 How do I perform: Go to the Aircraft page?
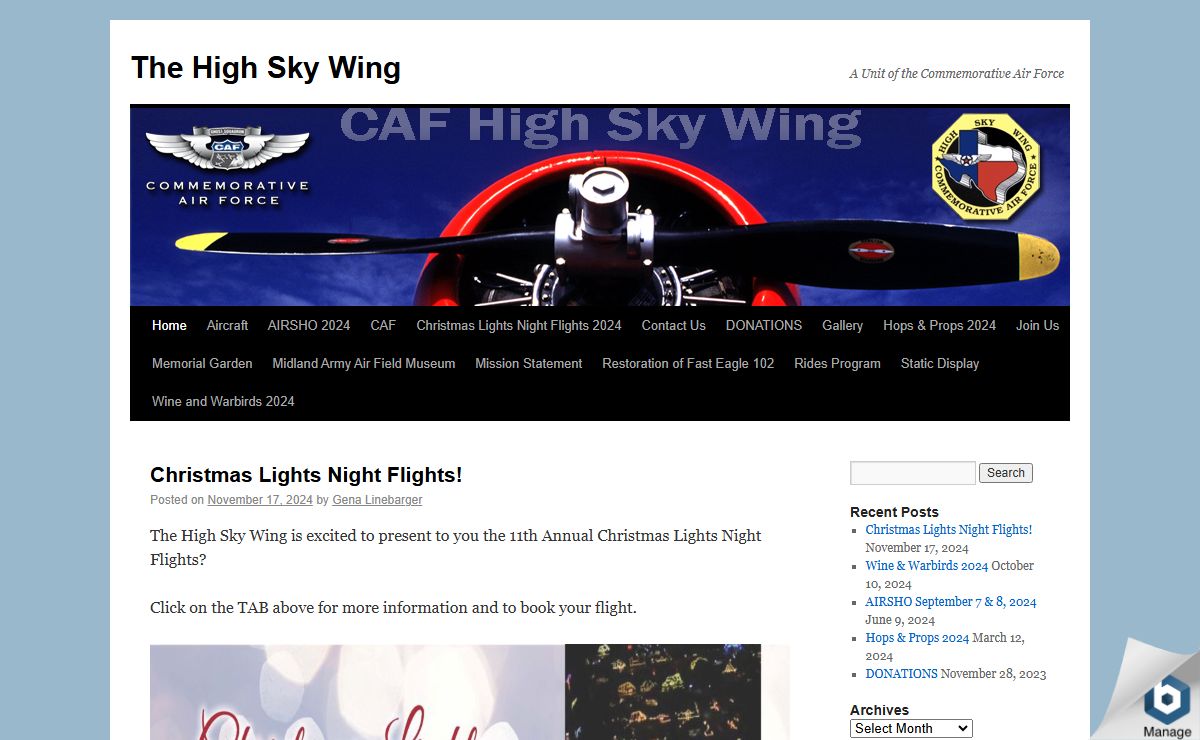(x=227, y=325)
